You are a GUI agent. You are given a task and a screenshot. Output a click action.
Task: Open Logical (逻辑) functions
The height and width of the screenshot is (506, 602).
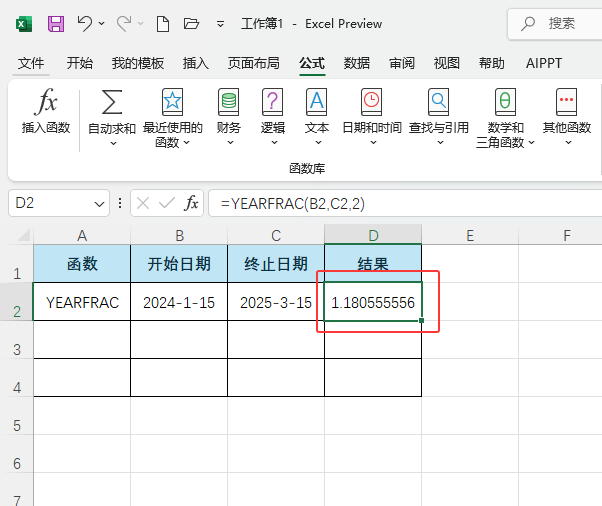273,117
